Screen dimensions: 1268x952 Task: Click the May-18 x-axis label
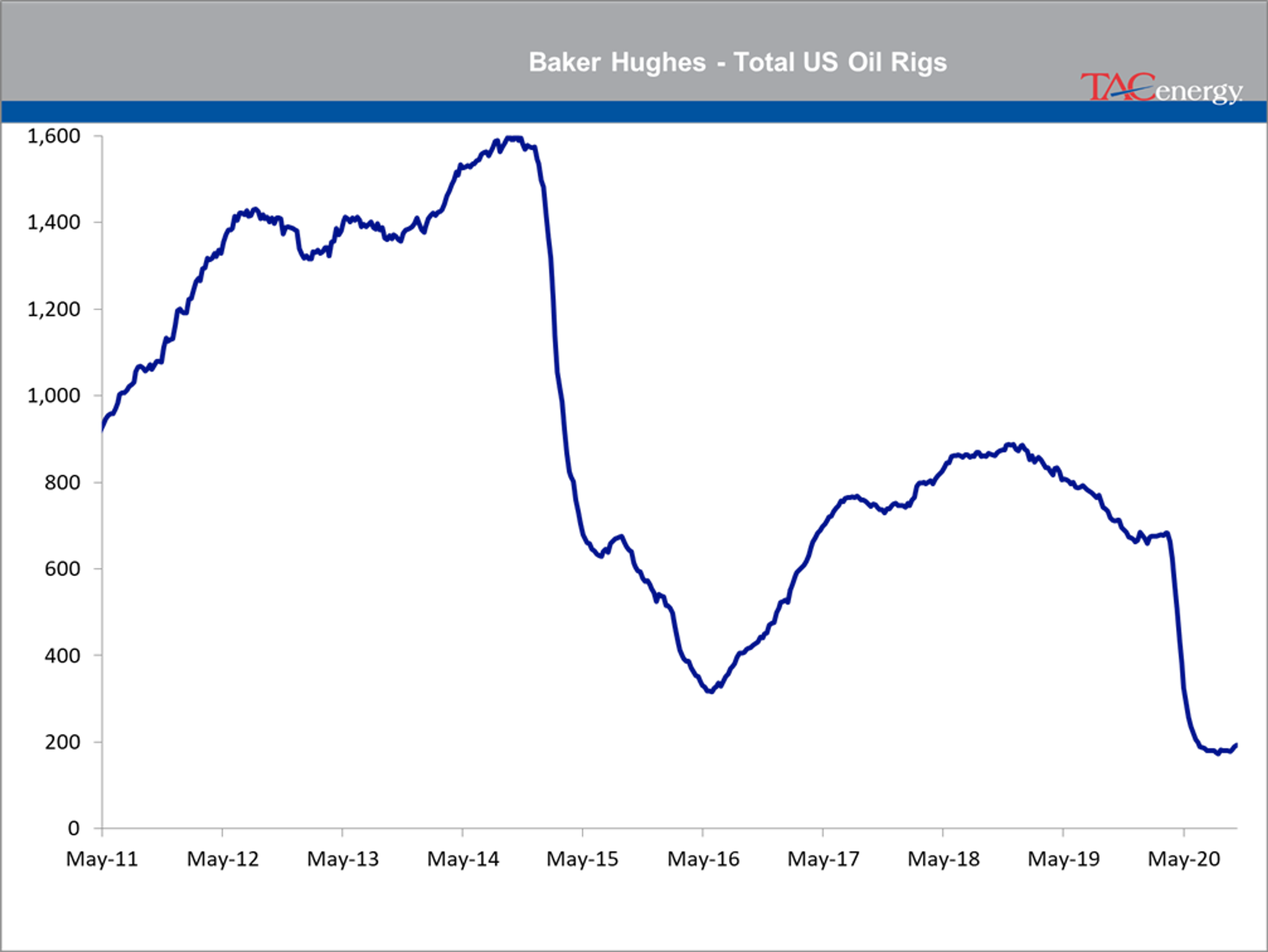tap(943, 859)
